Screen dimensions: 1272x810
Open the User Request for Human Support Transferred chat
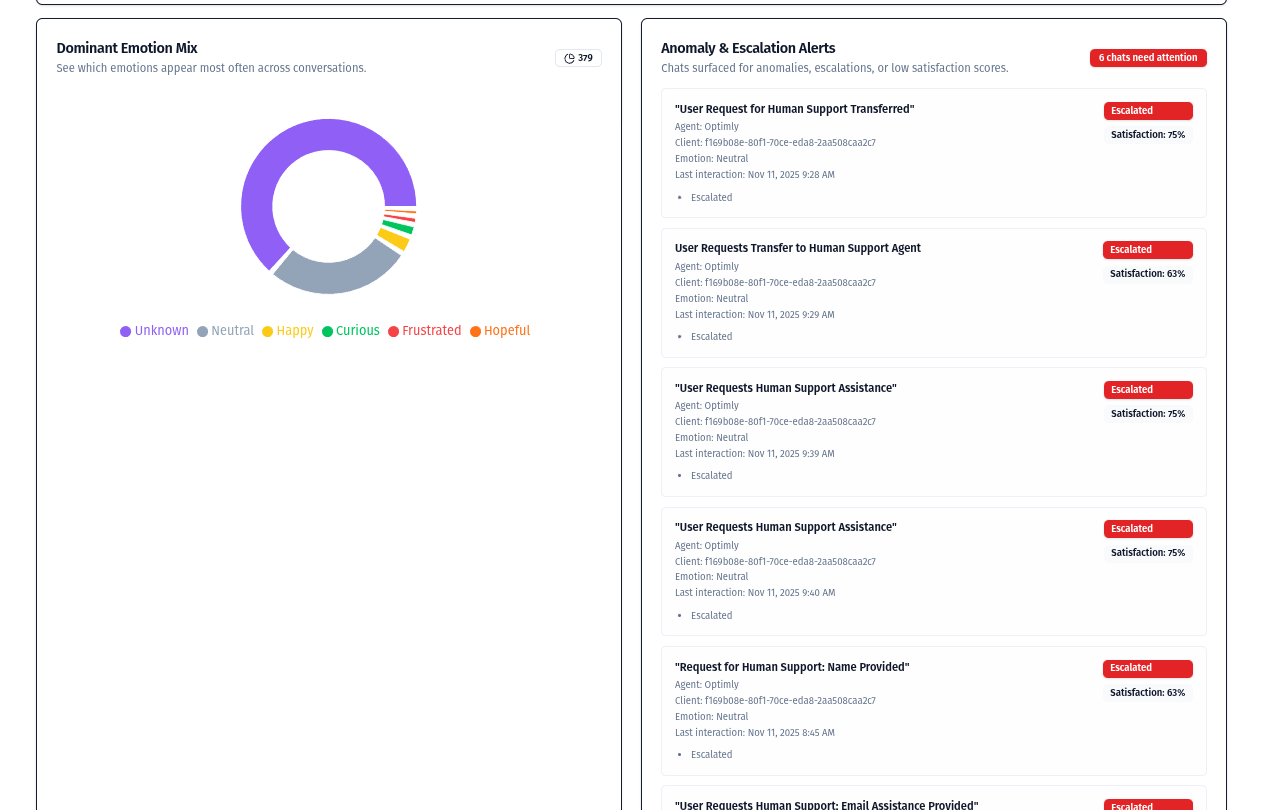pyautogui.click(x=794, y=109)
